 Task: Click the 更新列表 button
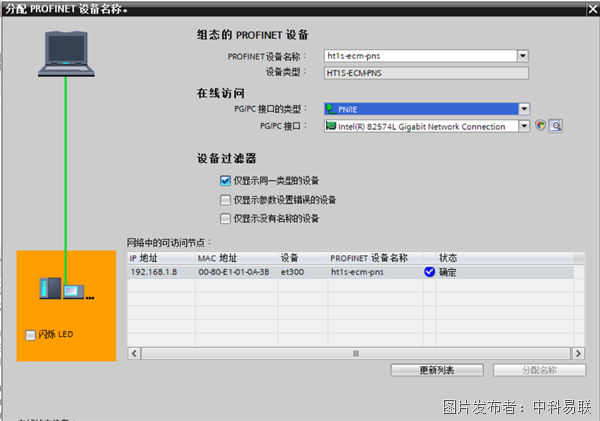437,370
